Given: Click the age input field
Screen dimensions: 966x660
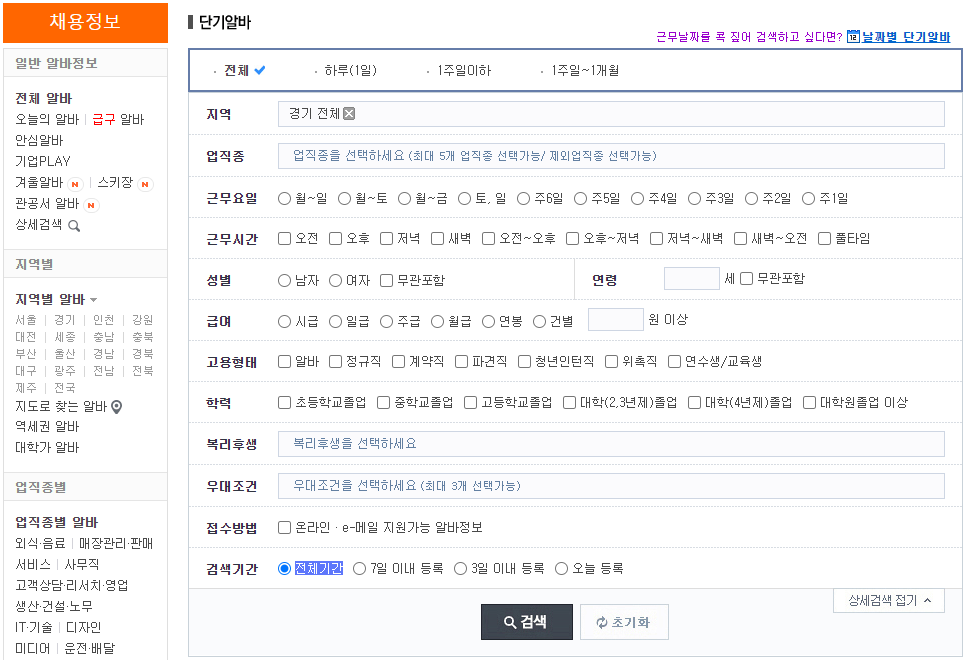Looking at the screenshot, I should click(x=692, y=279).
